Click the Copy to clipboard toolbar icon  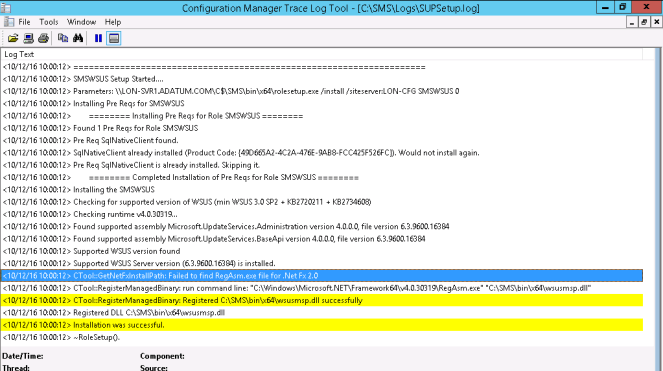[x=63, y=38]
